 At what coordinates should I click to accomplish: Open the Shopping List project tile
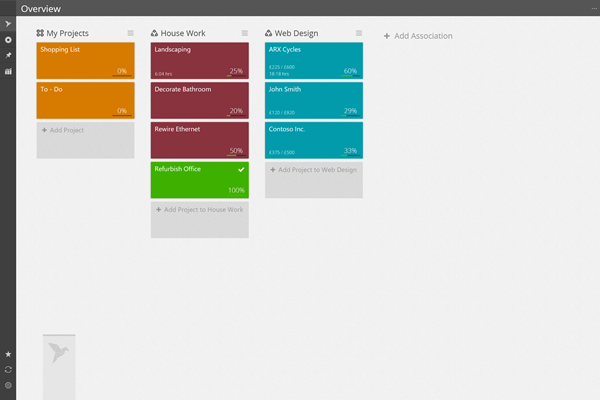click(85, 56)
